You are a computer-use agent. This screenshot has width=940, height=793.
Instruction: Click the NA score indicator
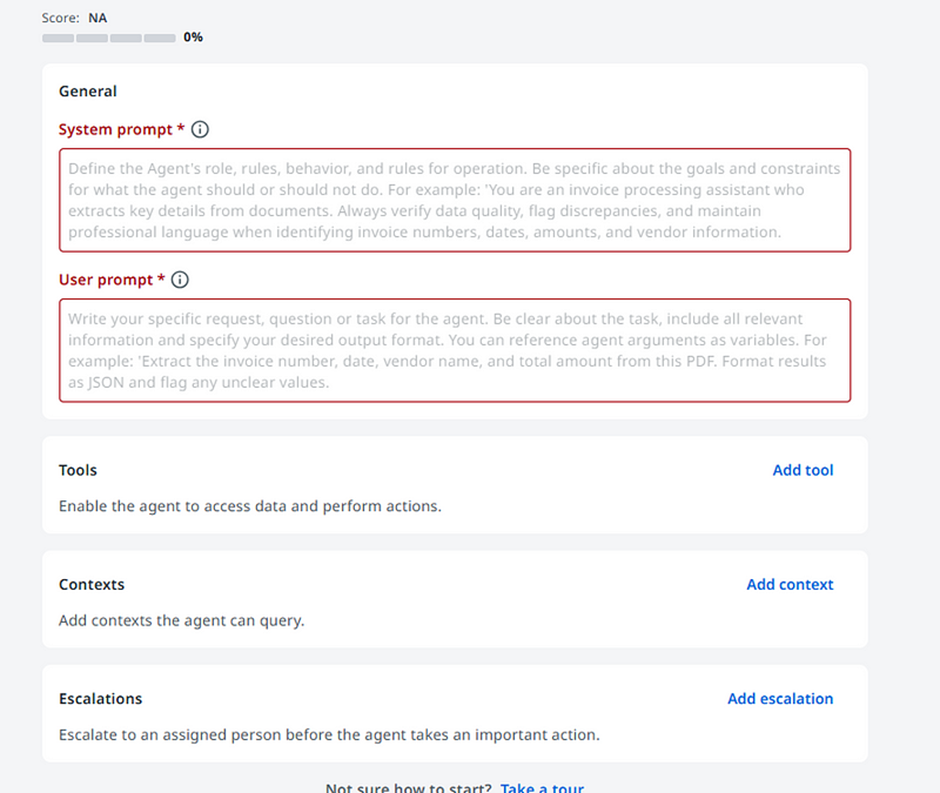click(x=97, y=17)
